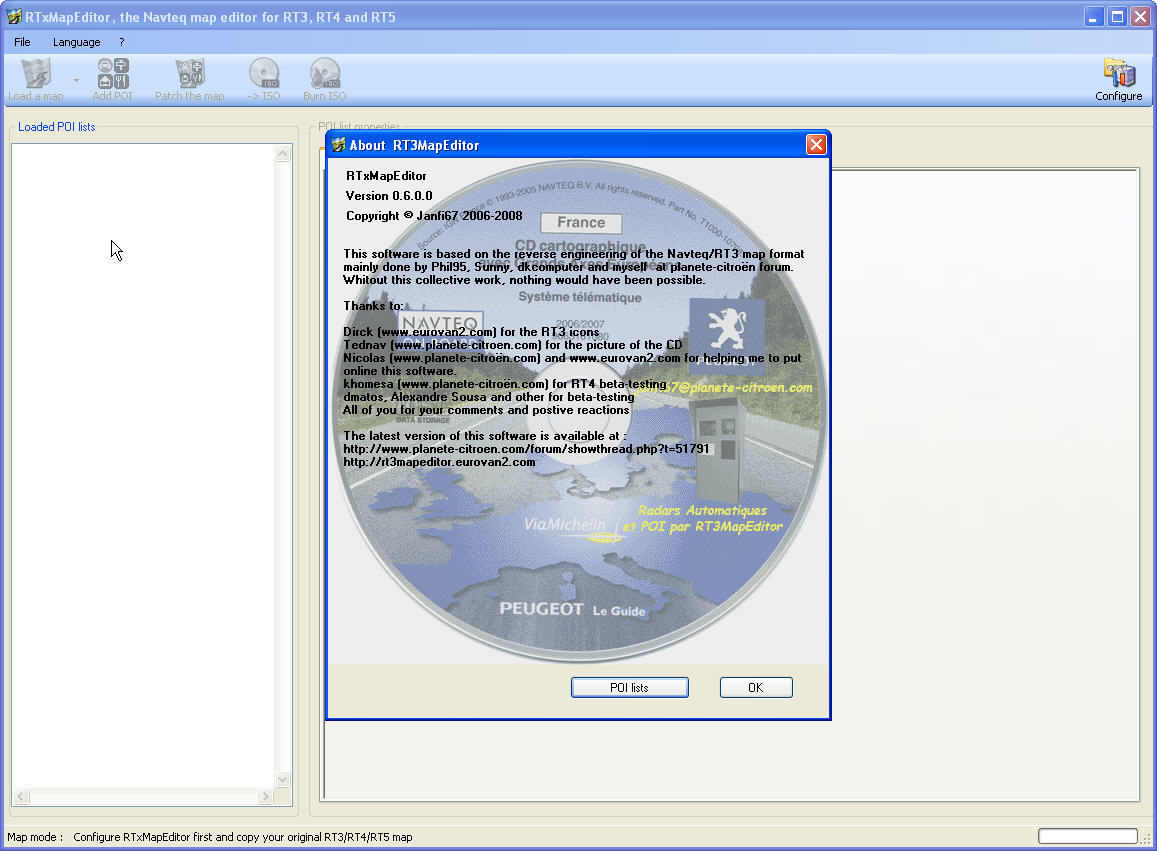
Task: Minimize the RTxMapEditor main window
Action: pyautogui.click(x=1094, y=16)
